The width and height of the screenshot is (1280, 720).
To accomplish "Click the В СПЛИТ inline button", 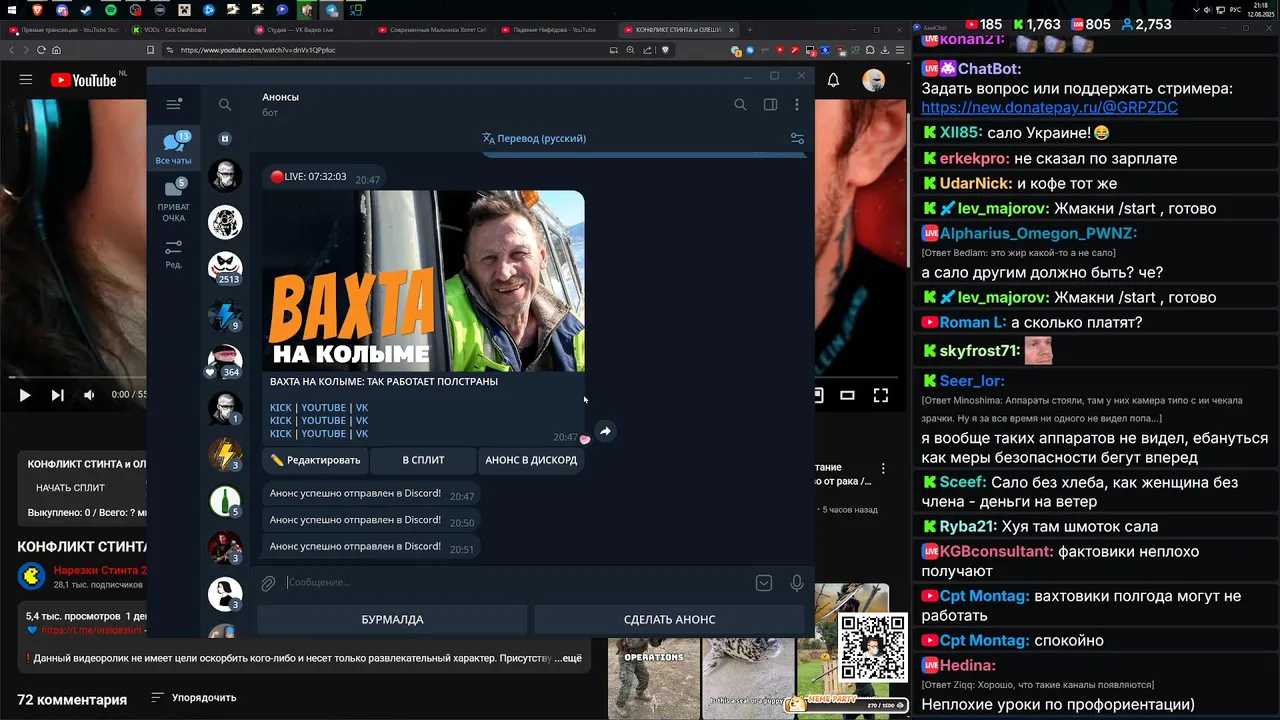I will 423,460.
